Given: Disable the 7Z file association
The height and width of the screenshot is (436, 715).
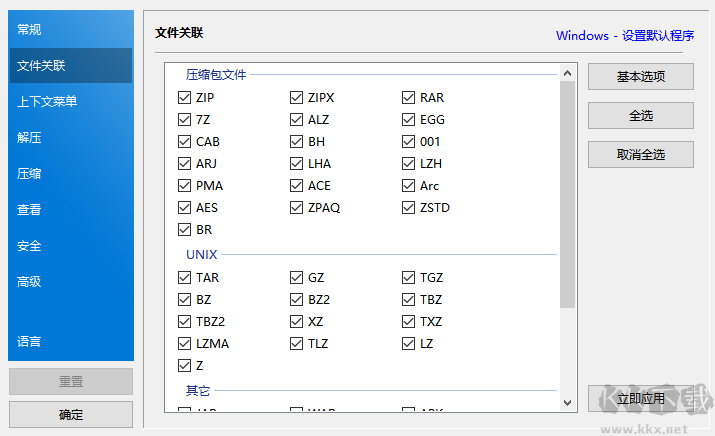Looking at the screenshot, I should tap(184, 120).
